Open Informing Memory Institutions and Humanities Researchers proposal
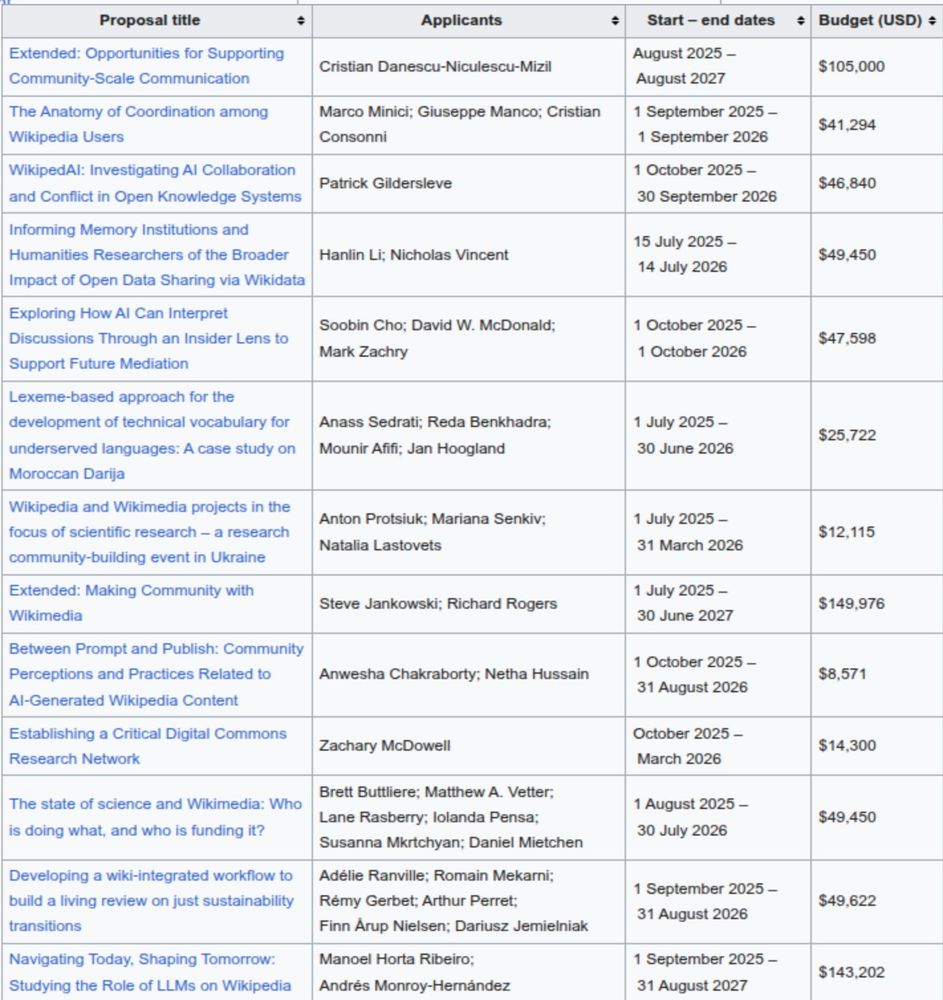The width and height of the screenshot is (943, 1000). (x=157, y=254)
